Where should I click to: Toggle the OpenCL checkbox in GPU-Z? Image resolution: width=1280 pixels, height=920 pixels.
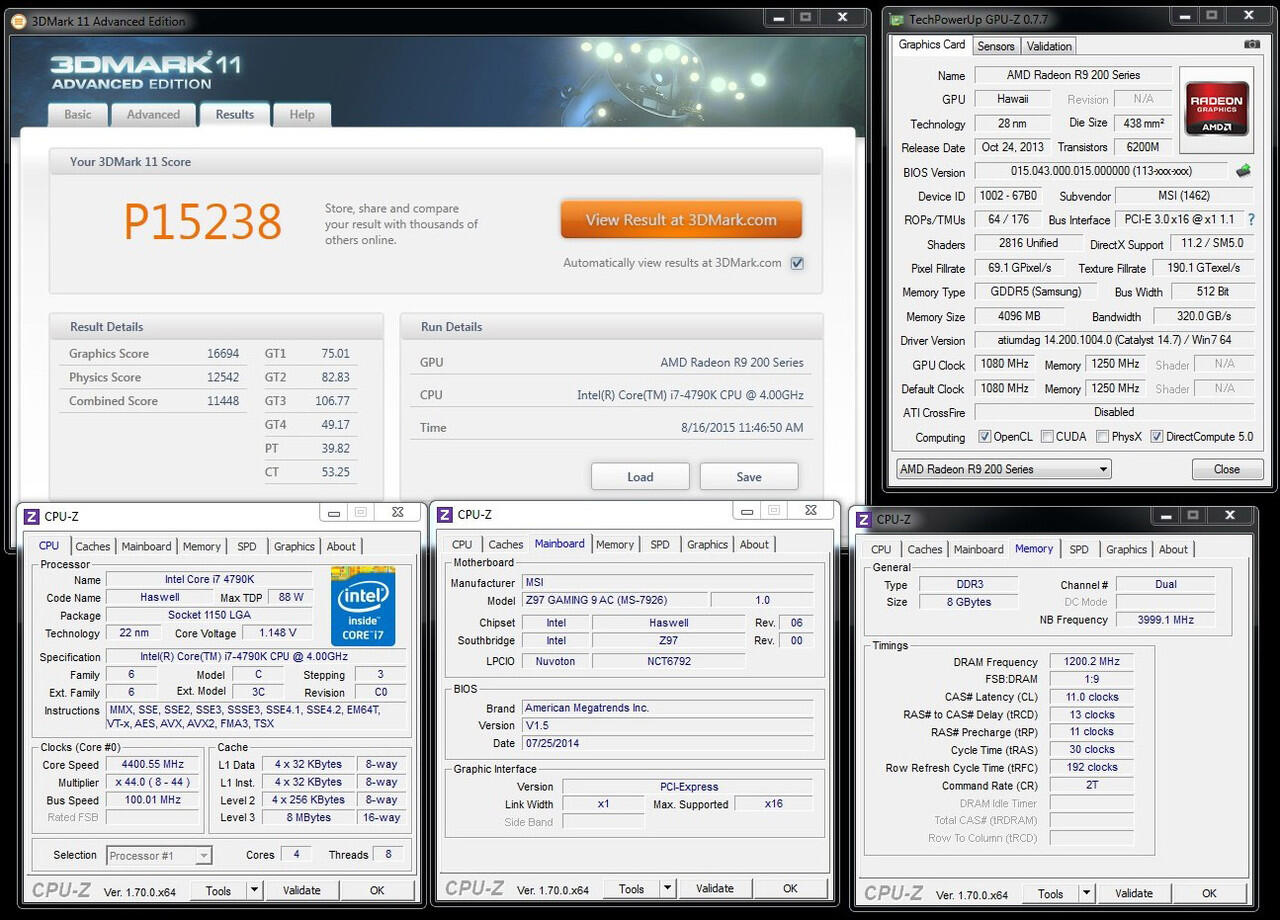pos(984,437)
